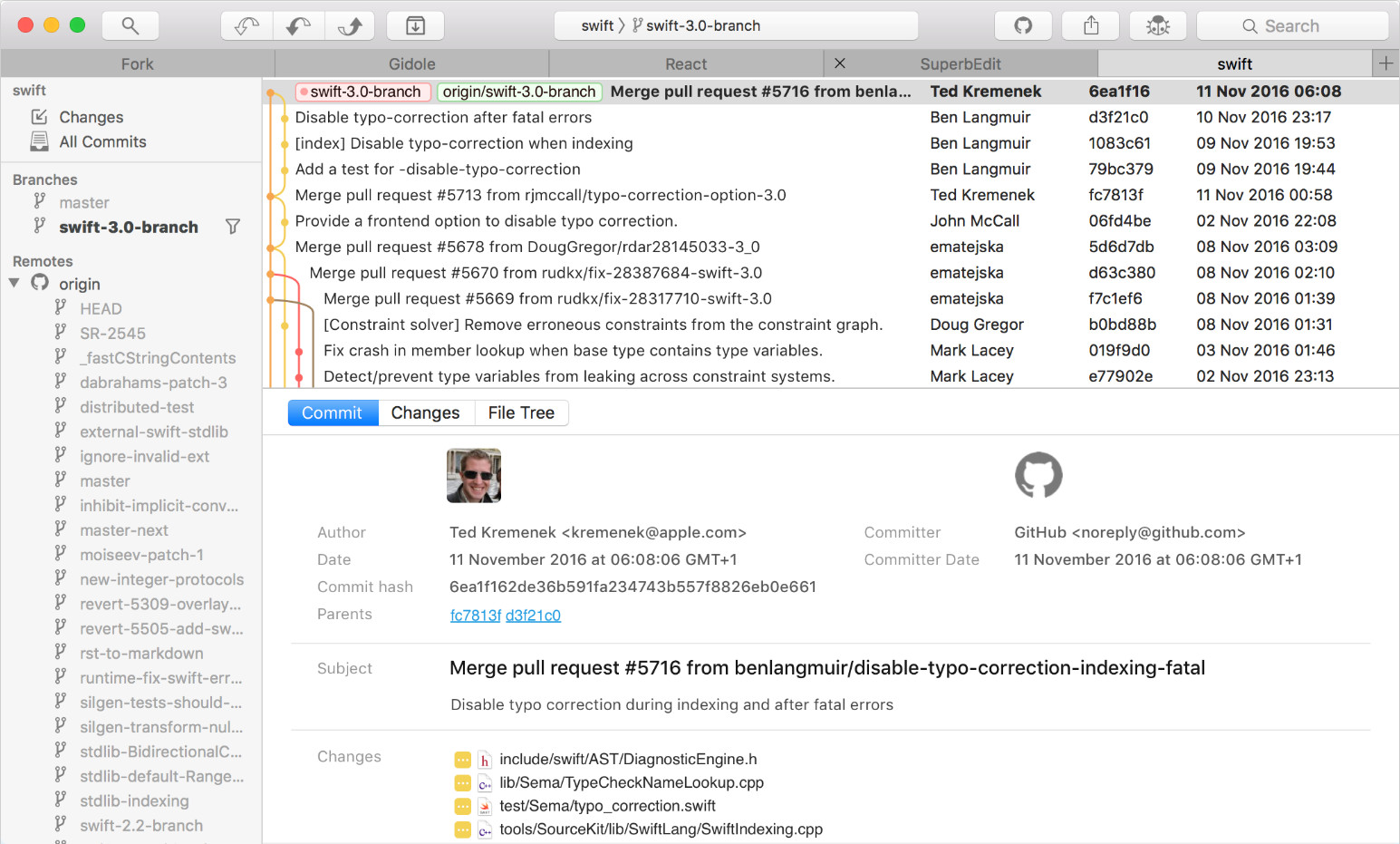This screenshot has width=1400, height=844.
Task: Click the Push toolbar button
Action: point(350,25)
